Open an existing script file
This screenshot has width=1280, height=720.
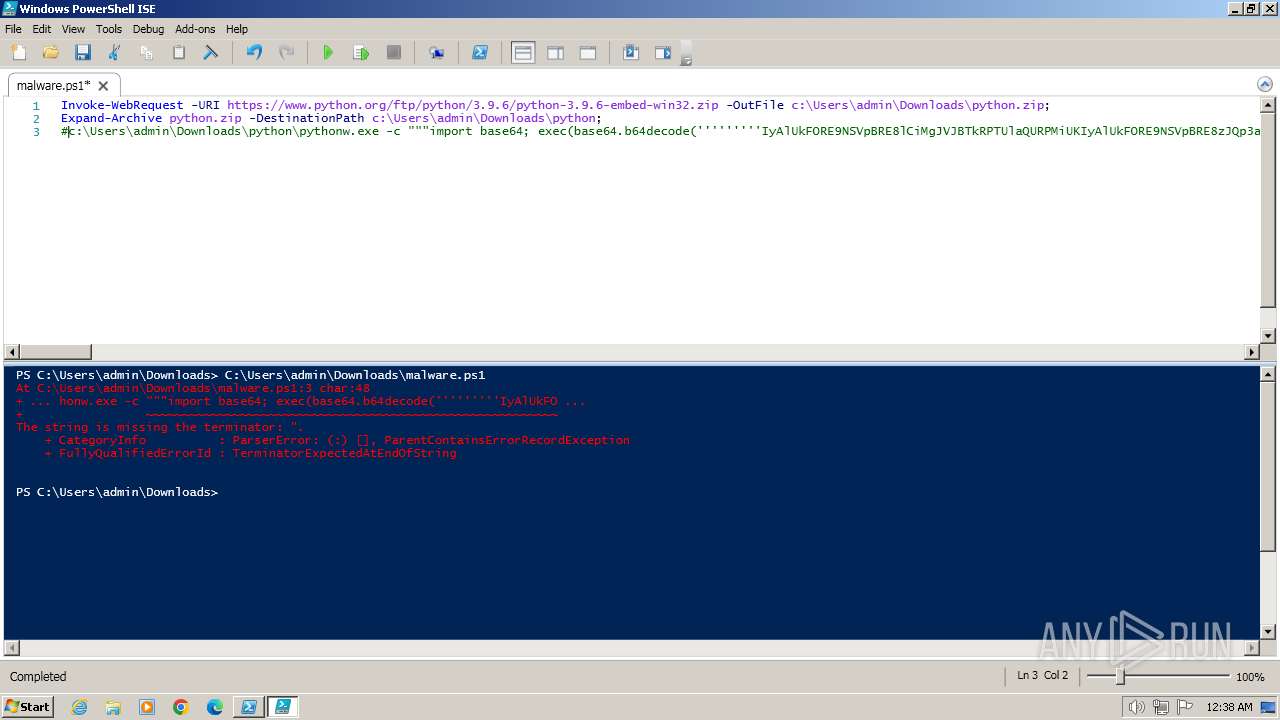(x=50, y=53)
